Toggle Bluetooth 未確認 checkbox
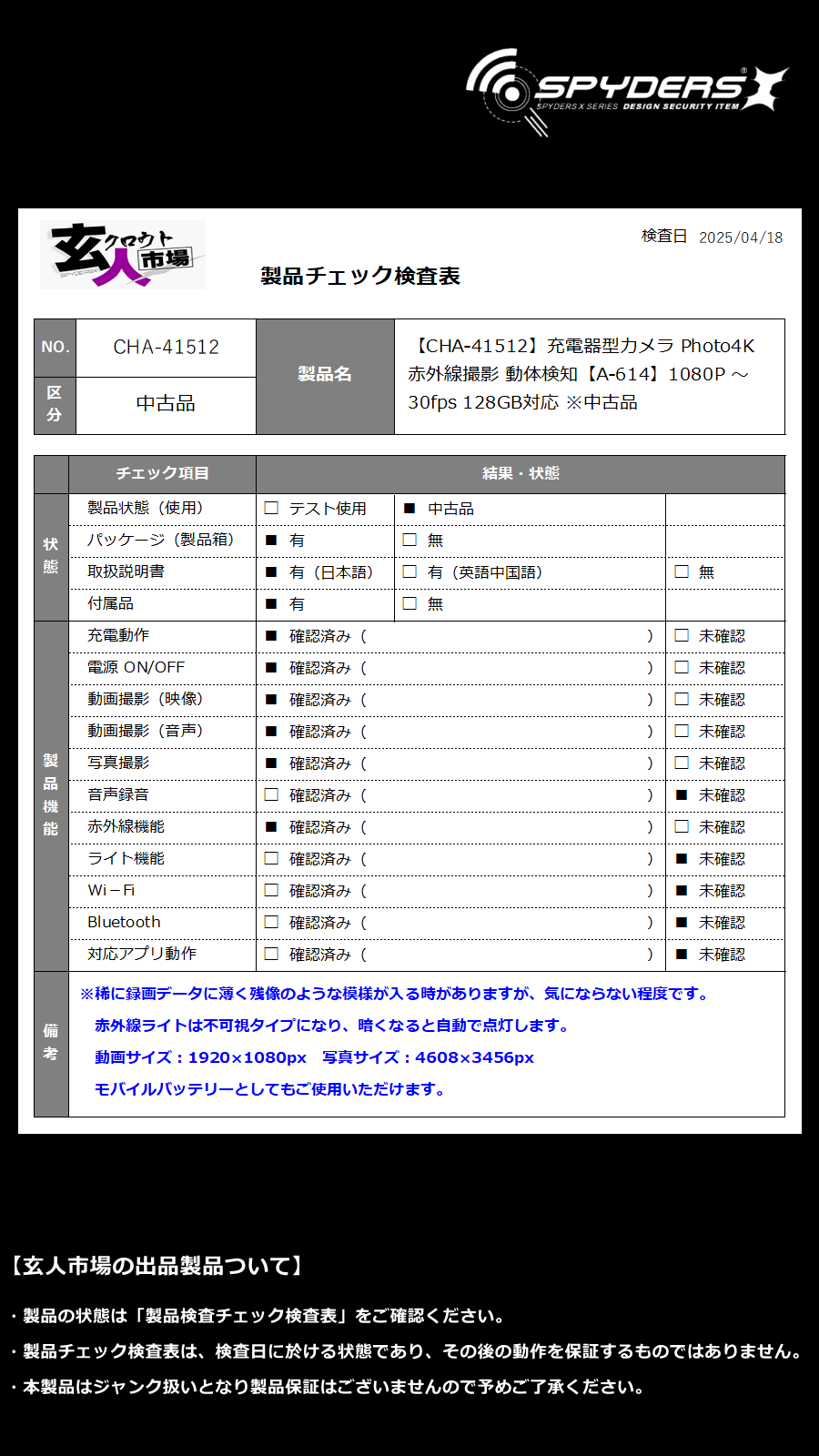This screenshot has width=819, height=1456. pos(682,922)
